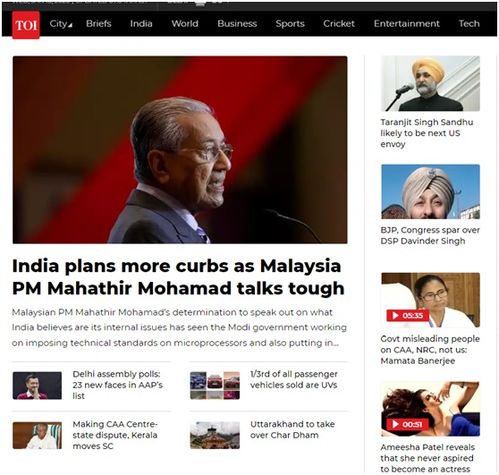
Task: Open Taranjit Singh Sandhu envoy story
Action: pos(427,133)
